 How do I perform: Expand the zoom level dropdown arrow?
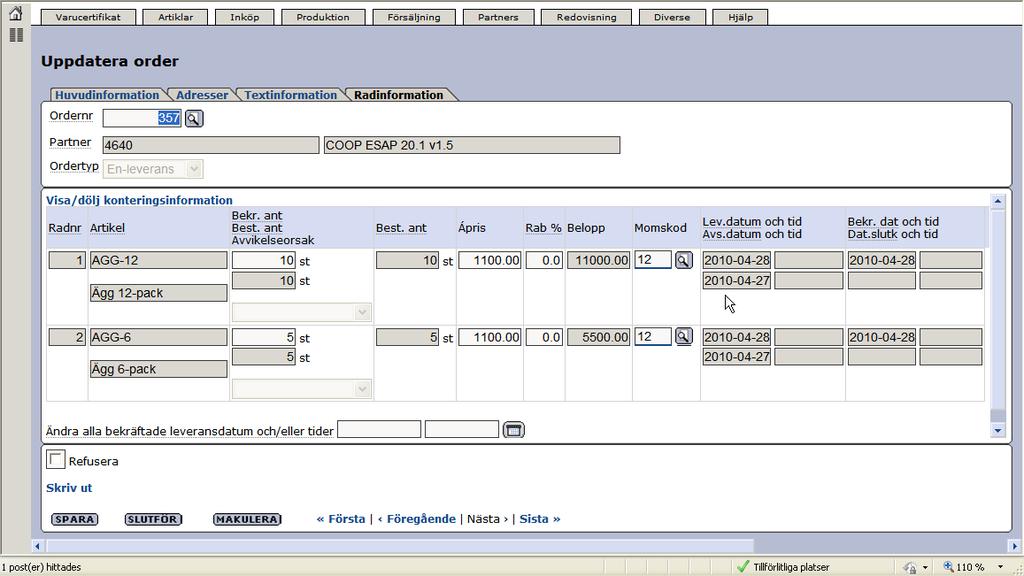tap(1000, 566)
